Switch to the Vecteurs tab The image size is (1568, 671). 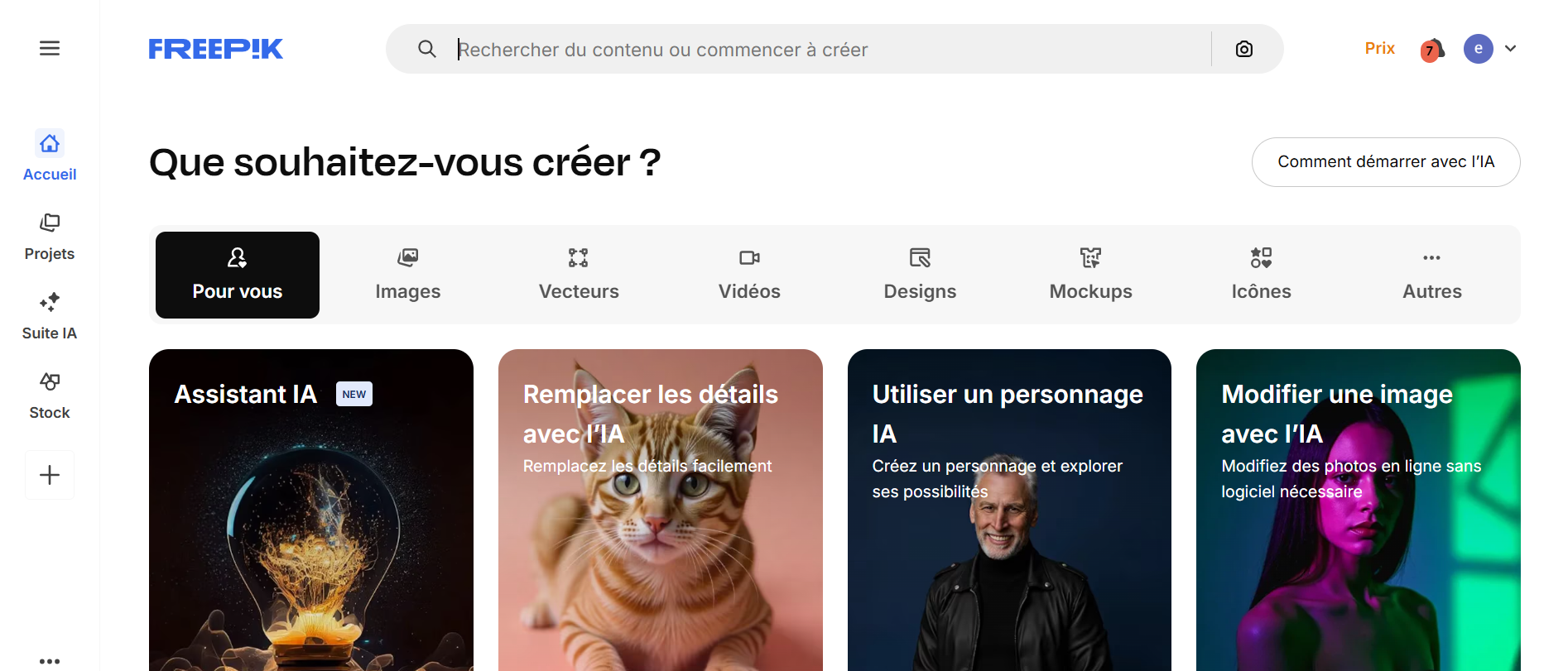[579, 275]
